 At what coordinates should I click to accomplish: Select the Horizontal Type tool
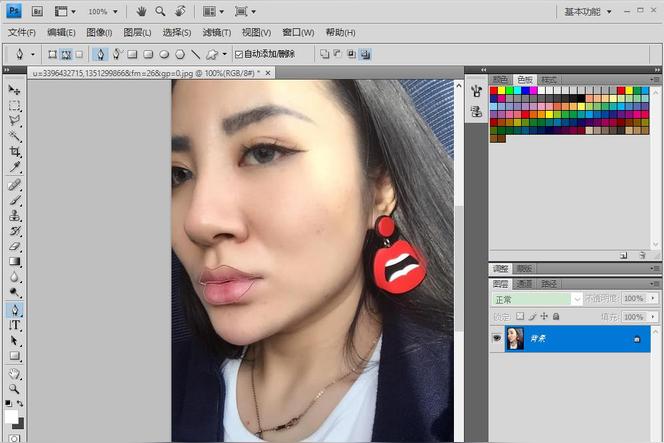point(15,325)
